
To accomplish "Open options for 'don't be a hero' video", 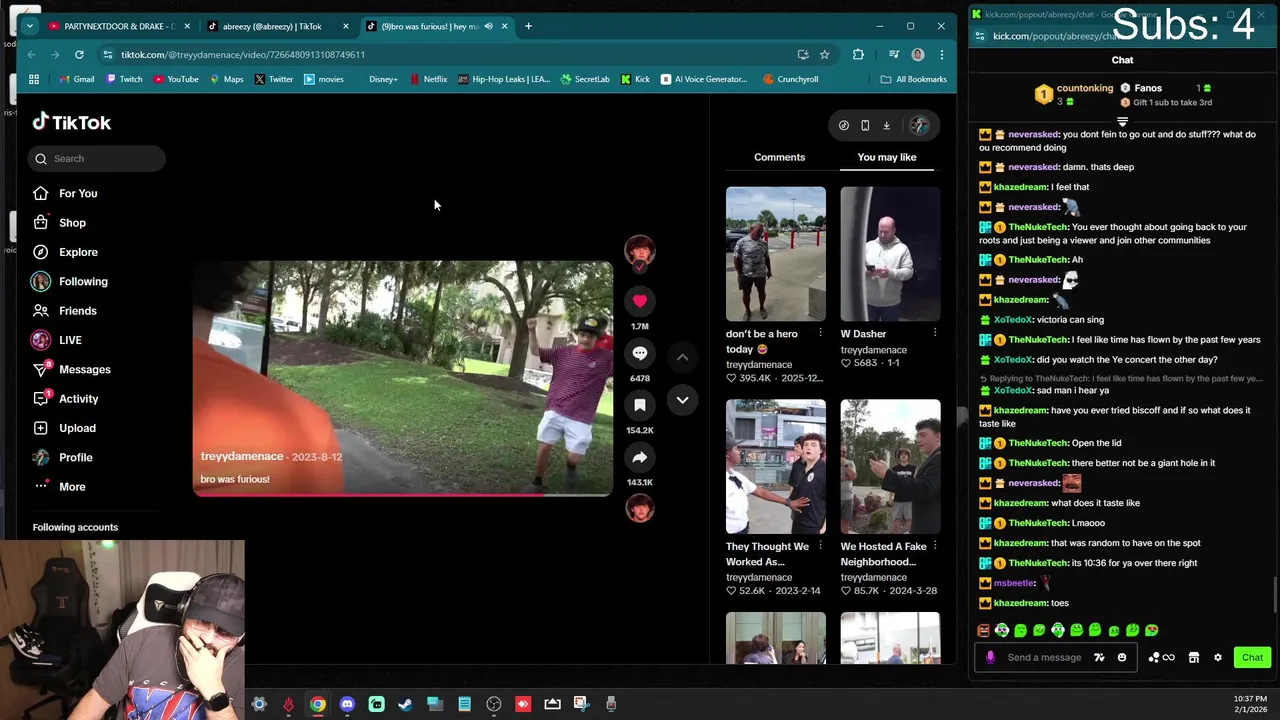I will click(x=820, y=333).
